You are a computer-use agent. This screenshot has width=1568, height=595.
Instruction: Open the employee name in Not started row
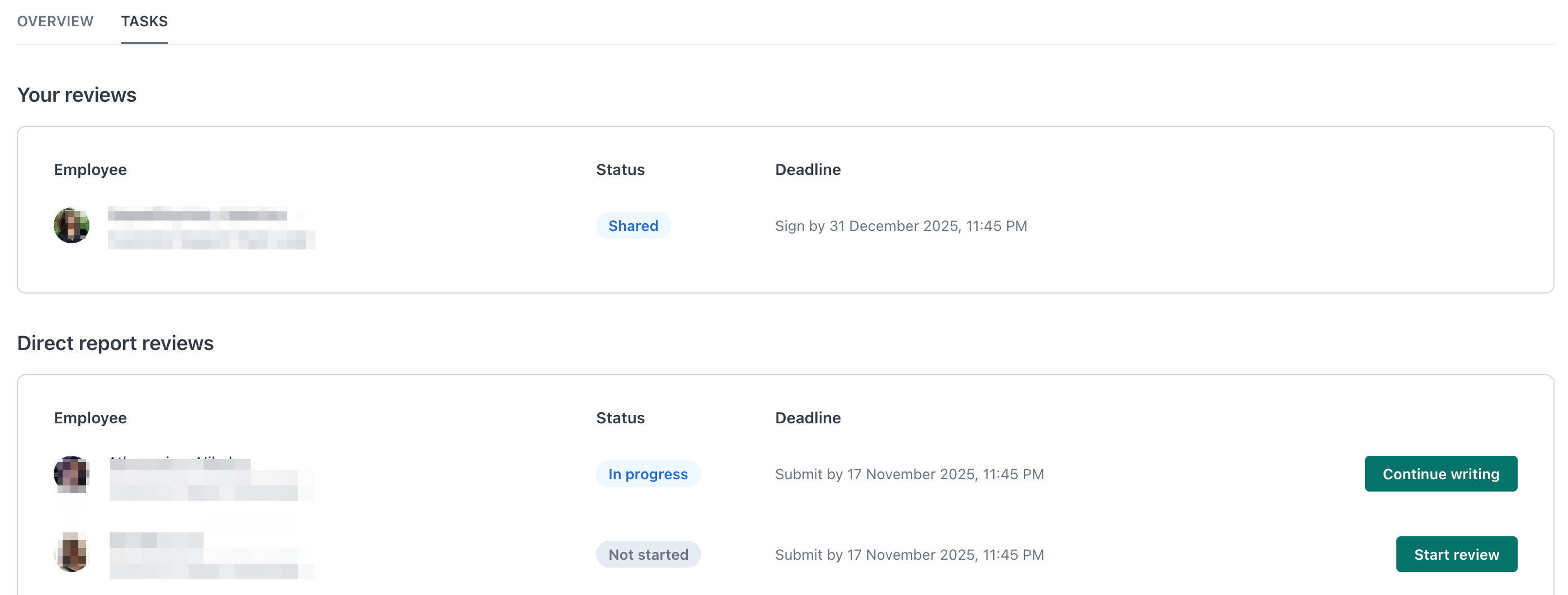click(x=157, y=540)
